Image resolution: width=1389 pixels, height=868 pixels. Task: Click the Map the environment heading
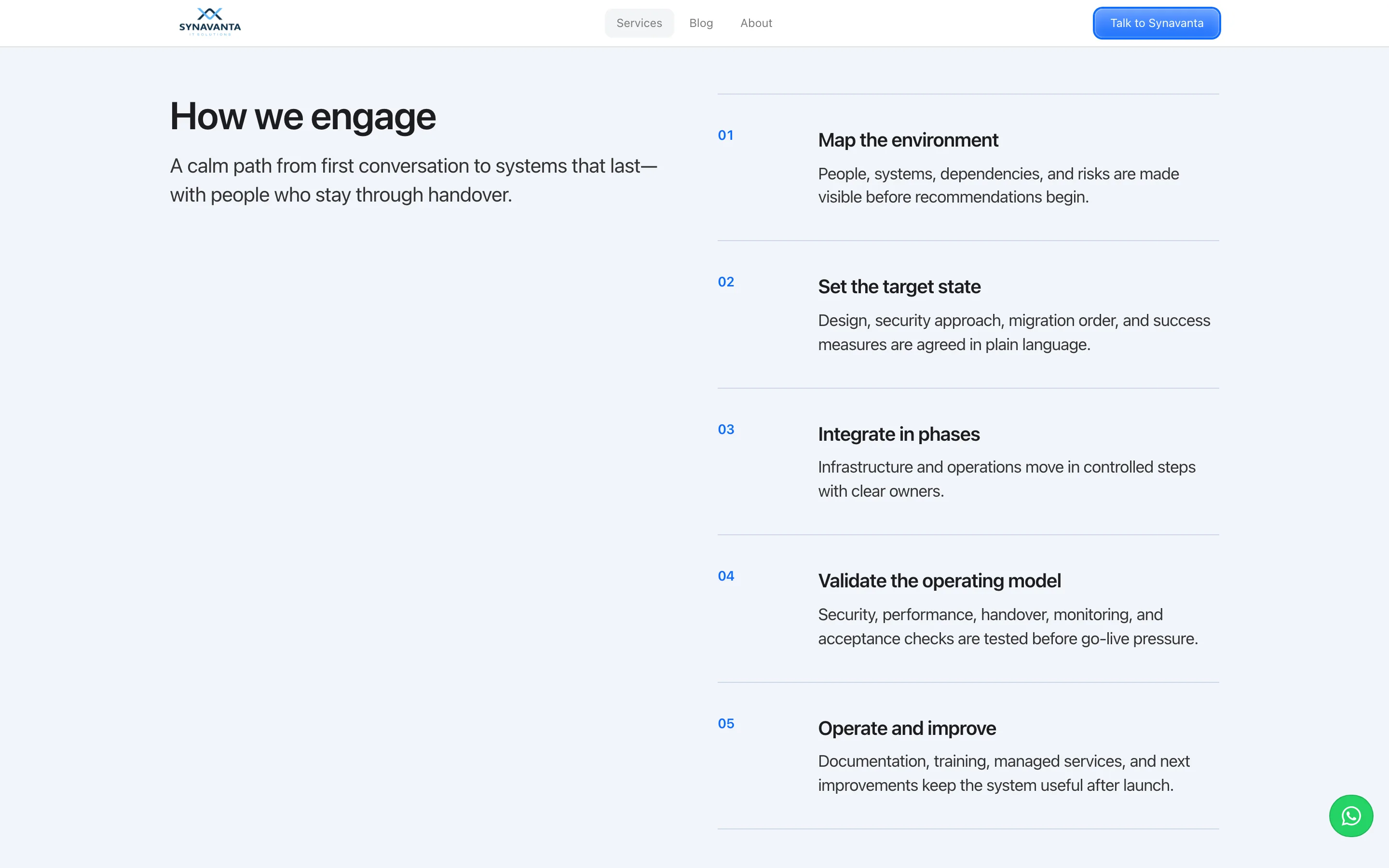[908, 140]
